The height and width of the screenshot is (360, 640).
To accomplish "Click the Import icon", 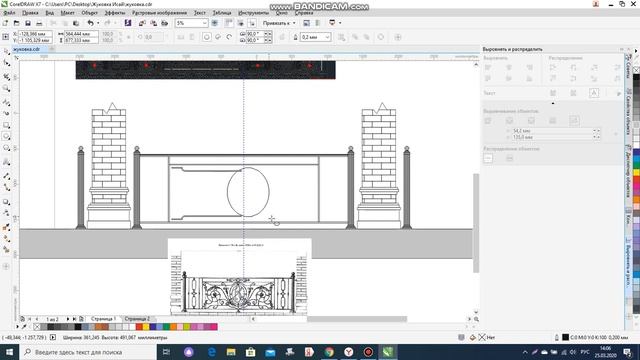I will (x=142, y=23).
